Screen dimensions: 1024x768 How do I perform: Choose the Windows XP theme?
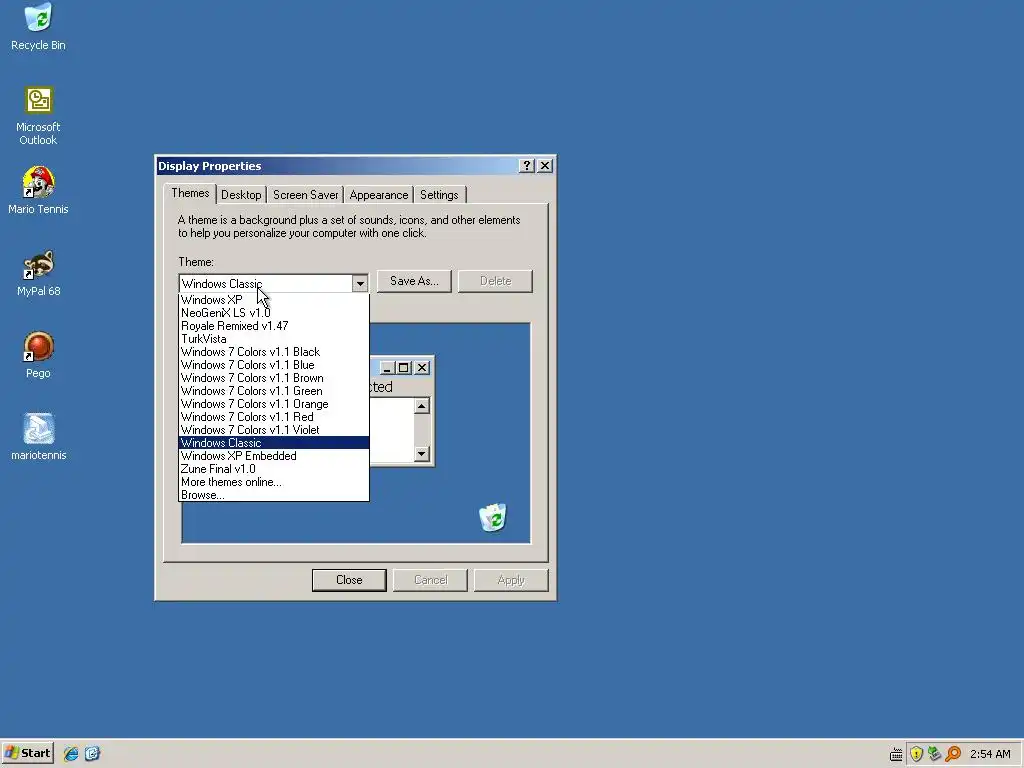(x=274, y=300)
